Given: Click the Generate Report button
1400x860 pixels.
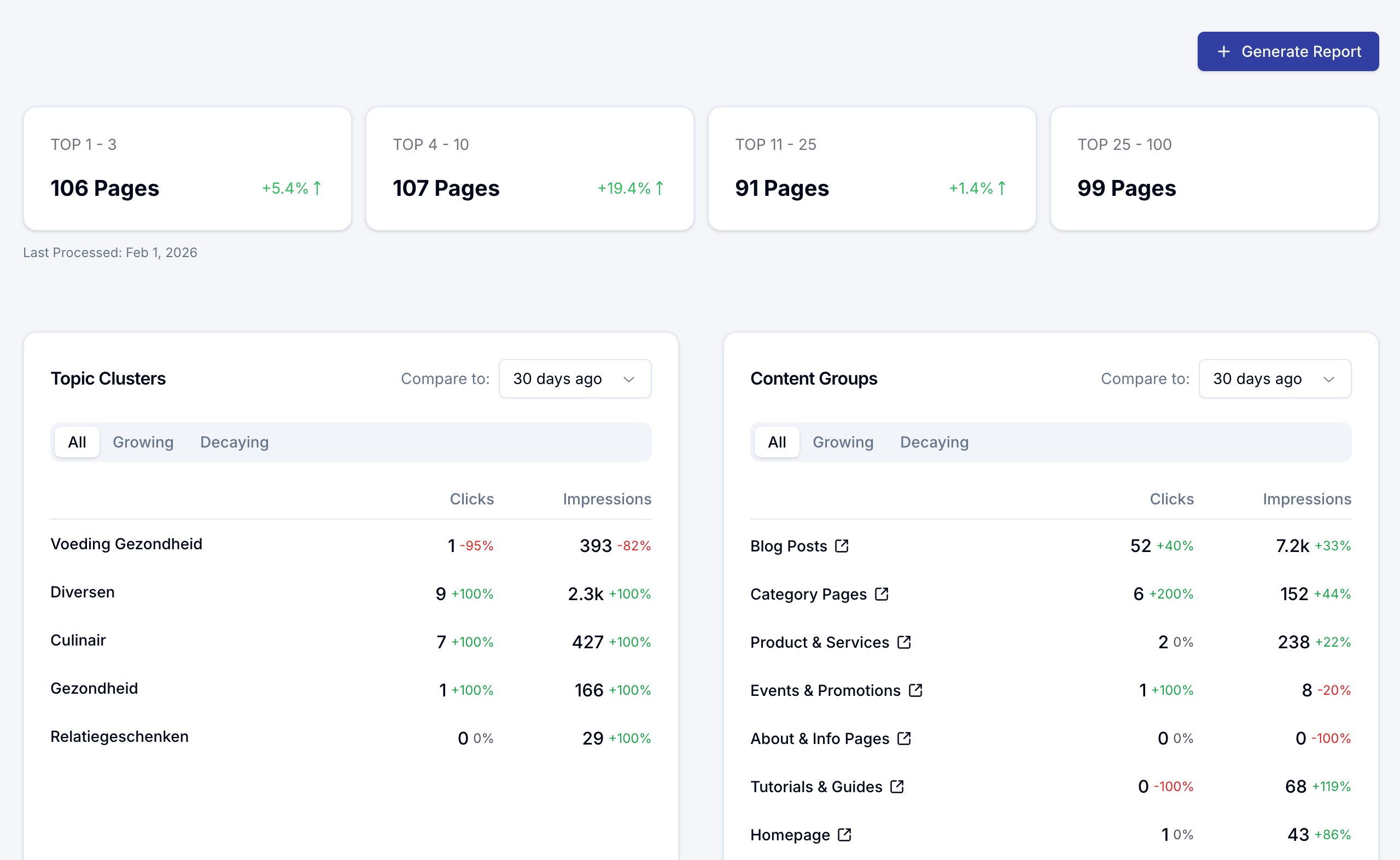Looking at the screenshot, I should (x=1288, y=52).
